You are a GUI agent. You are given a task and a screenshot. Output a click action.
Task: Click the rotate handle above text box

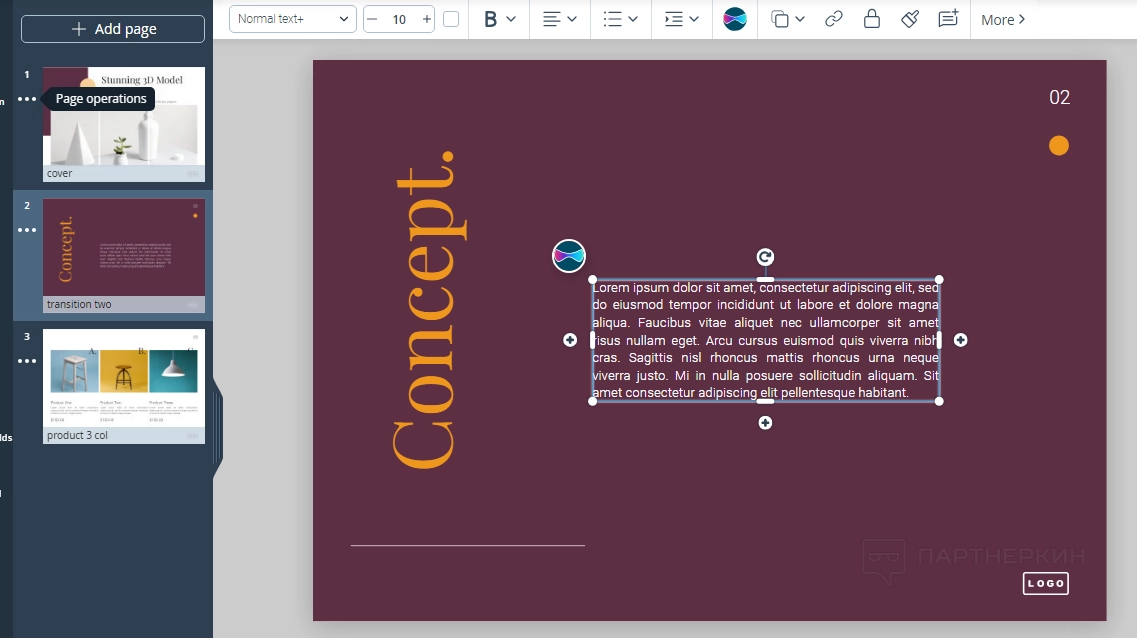(x=765, y=257)
